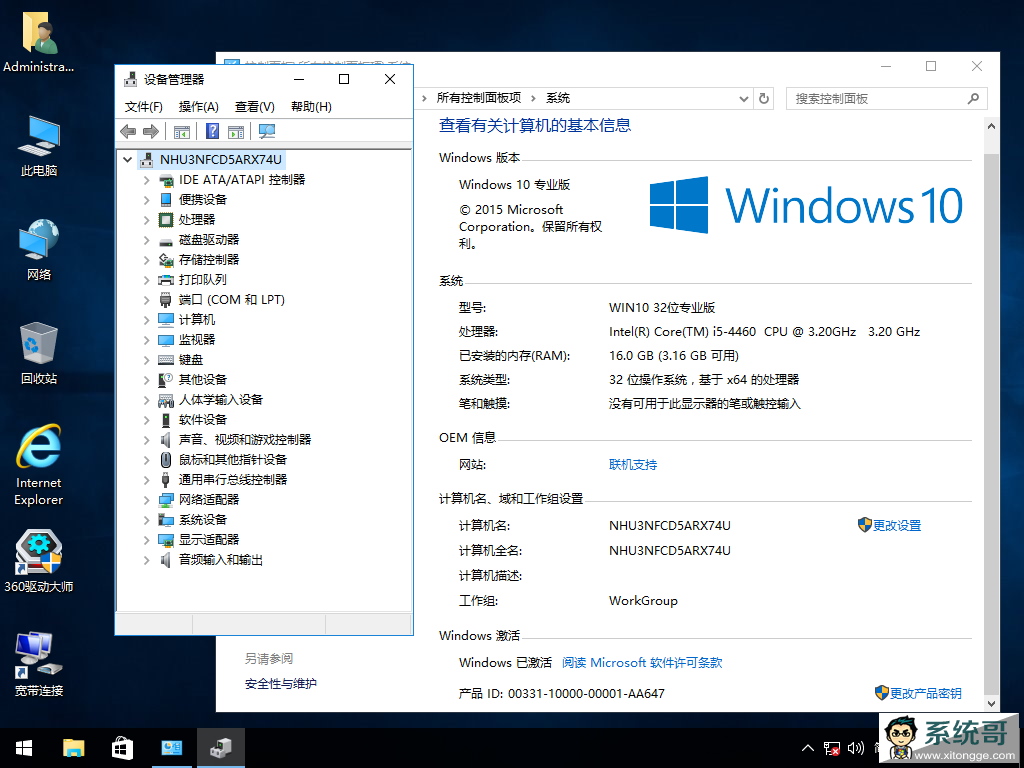Select the 网络 desktop icon
This screenshot has width=1024, height=768.
click(x=39, y=250)
